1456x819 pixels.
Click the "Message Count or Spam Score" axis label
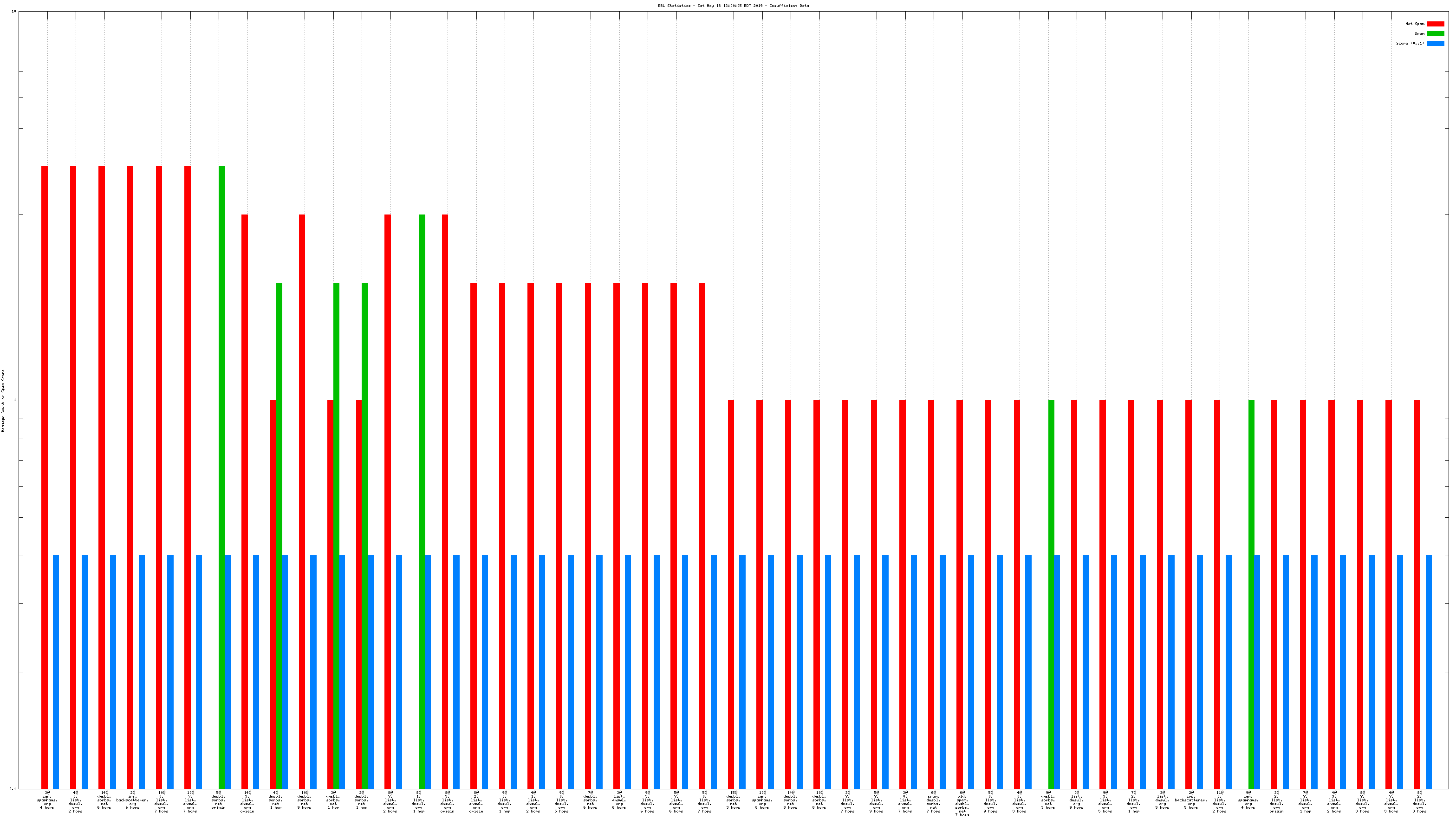pyautogui.click(x=3, y=400)
